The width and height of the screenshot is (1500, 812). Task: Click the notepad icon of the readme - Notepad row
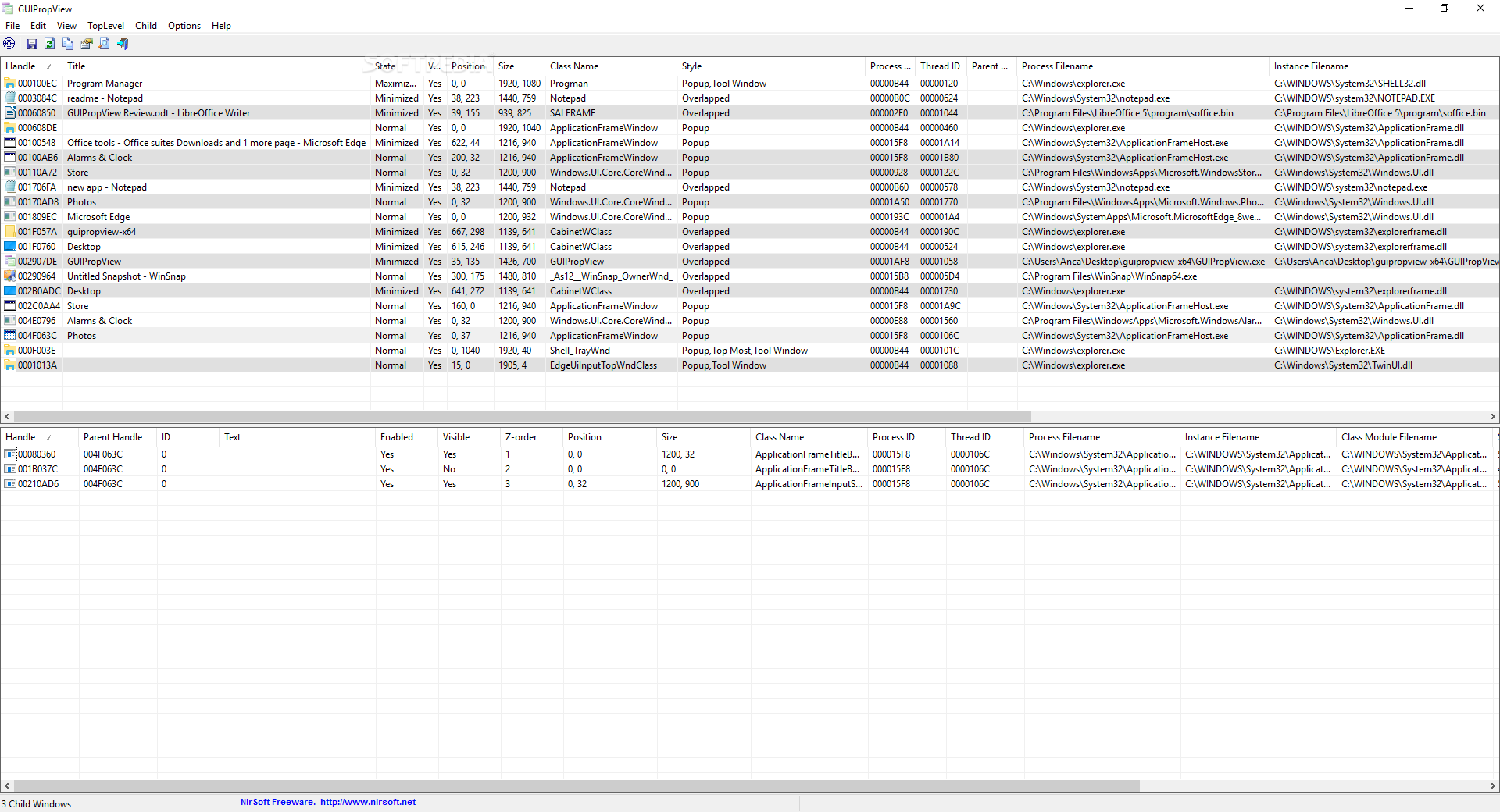pos(10,98)
